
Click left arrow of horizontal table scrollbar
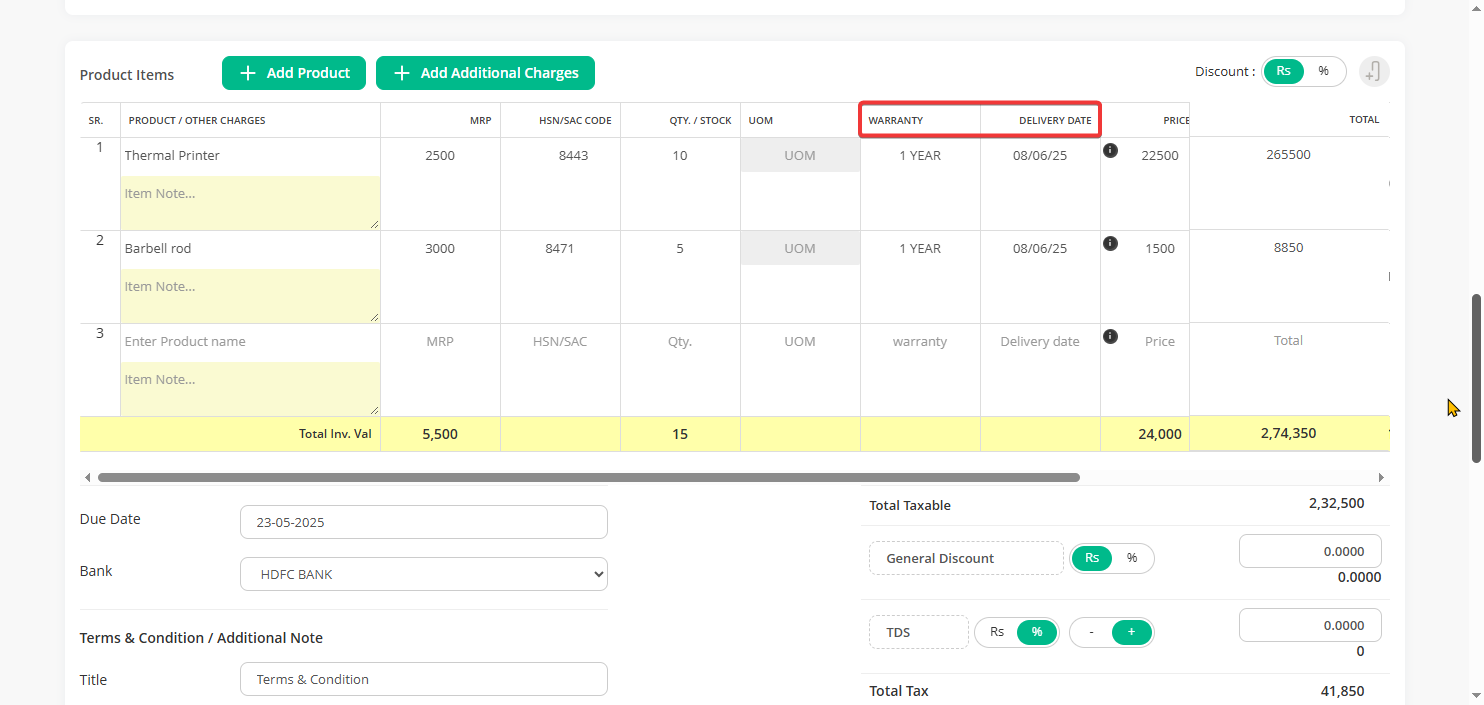click(87, 478)
